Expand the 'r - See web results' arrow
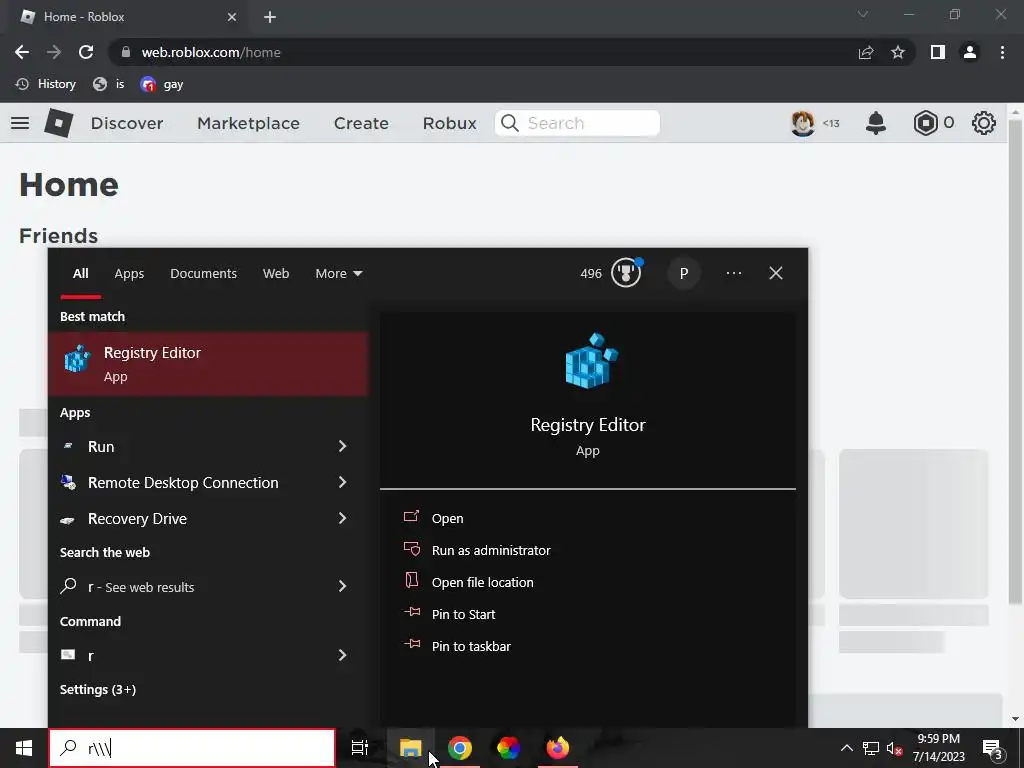Screen dimensions: 1024x768 pyautogui.click(x=342, y=586)
